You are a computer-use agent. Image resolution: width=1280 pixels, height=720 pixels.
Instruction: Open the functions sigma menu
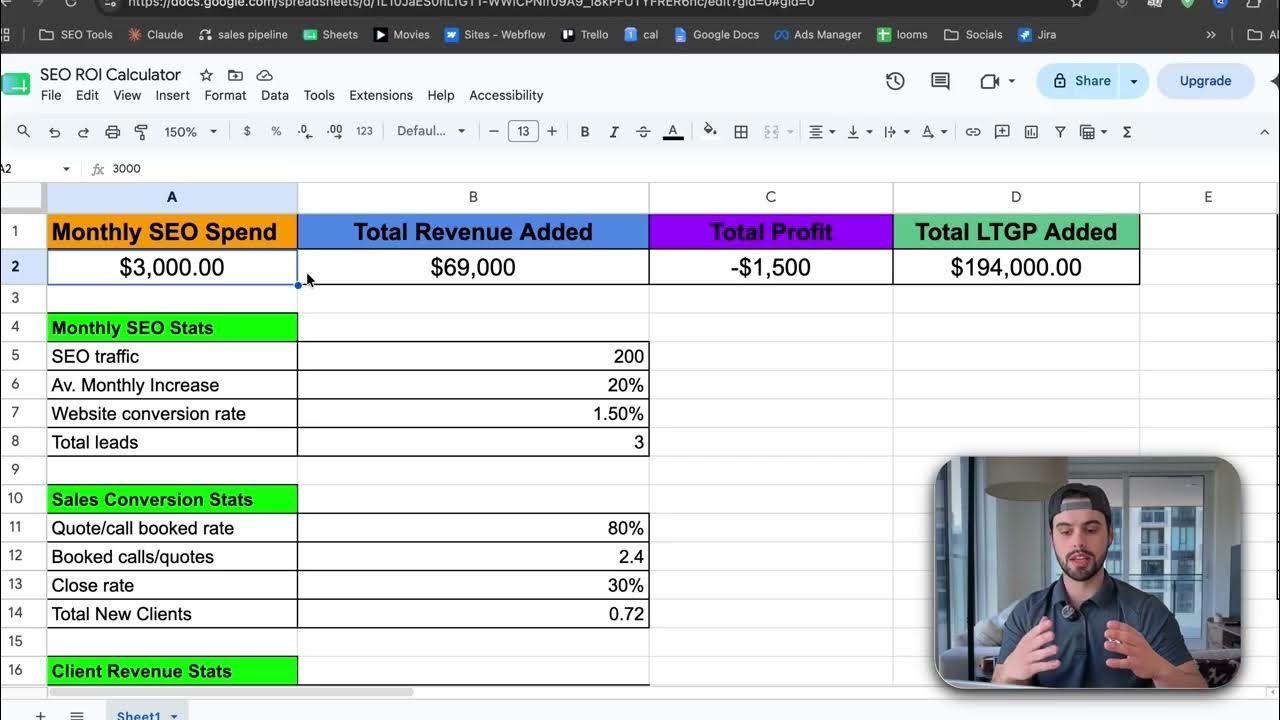[x=1127, y=132]
